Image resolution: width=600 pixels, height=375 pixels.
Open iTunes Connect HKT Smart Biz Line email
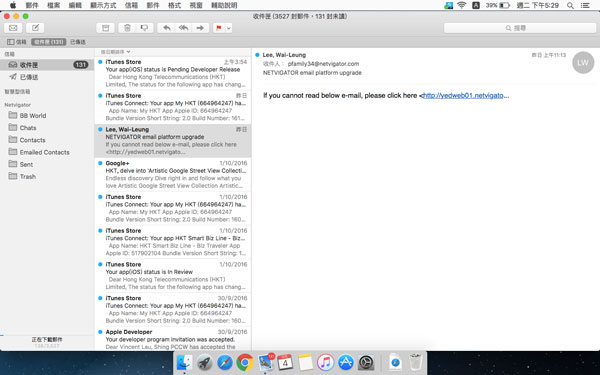tap(173, 242)
